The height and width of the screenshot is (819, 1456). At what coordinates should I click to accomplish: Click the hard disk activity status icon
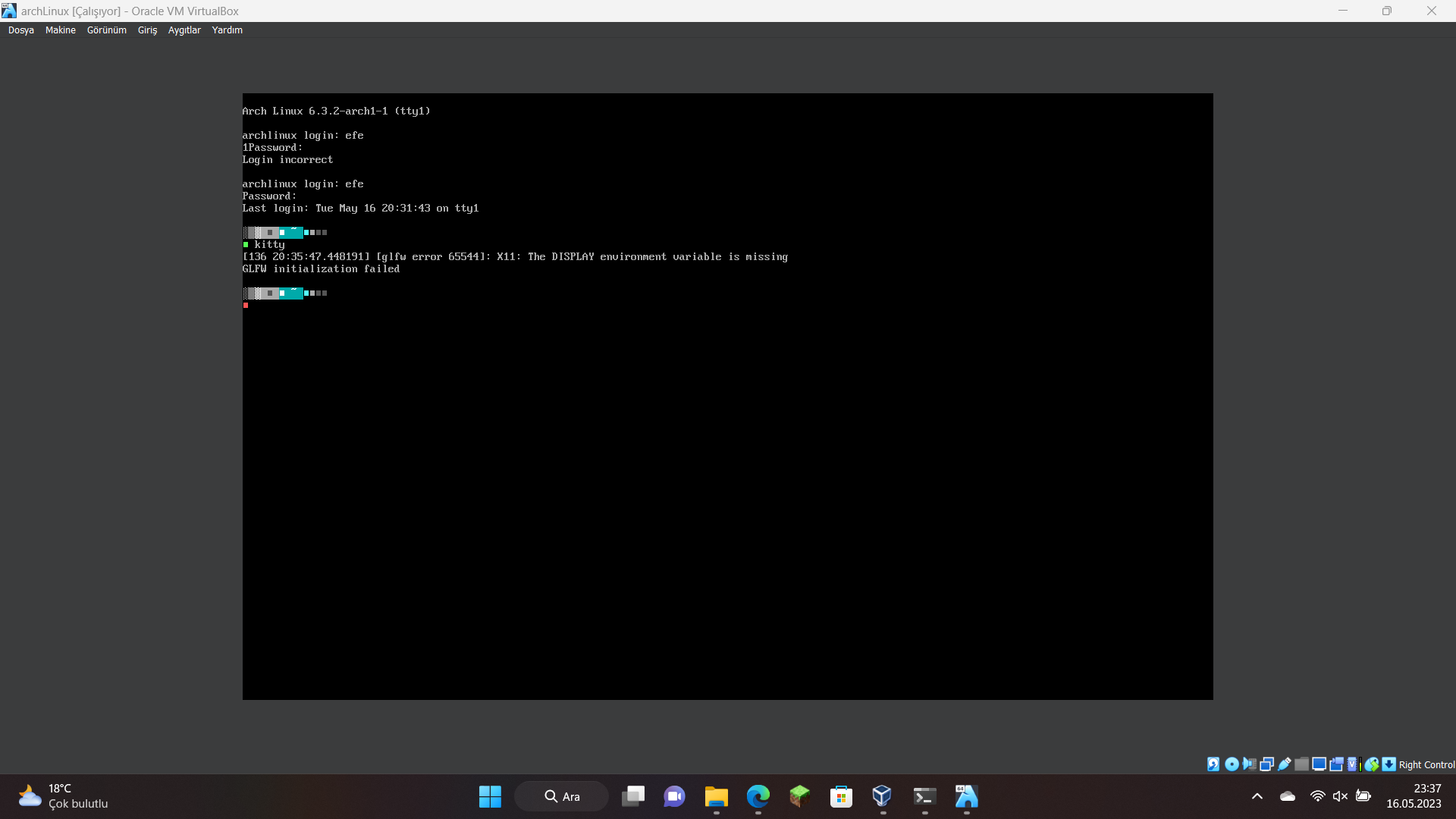pos(1213,764)
